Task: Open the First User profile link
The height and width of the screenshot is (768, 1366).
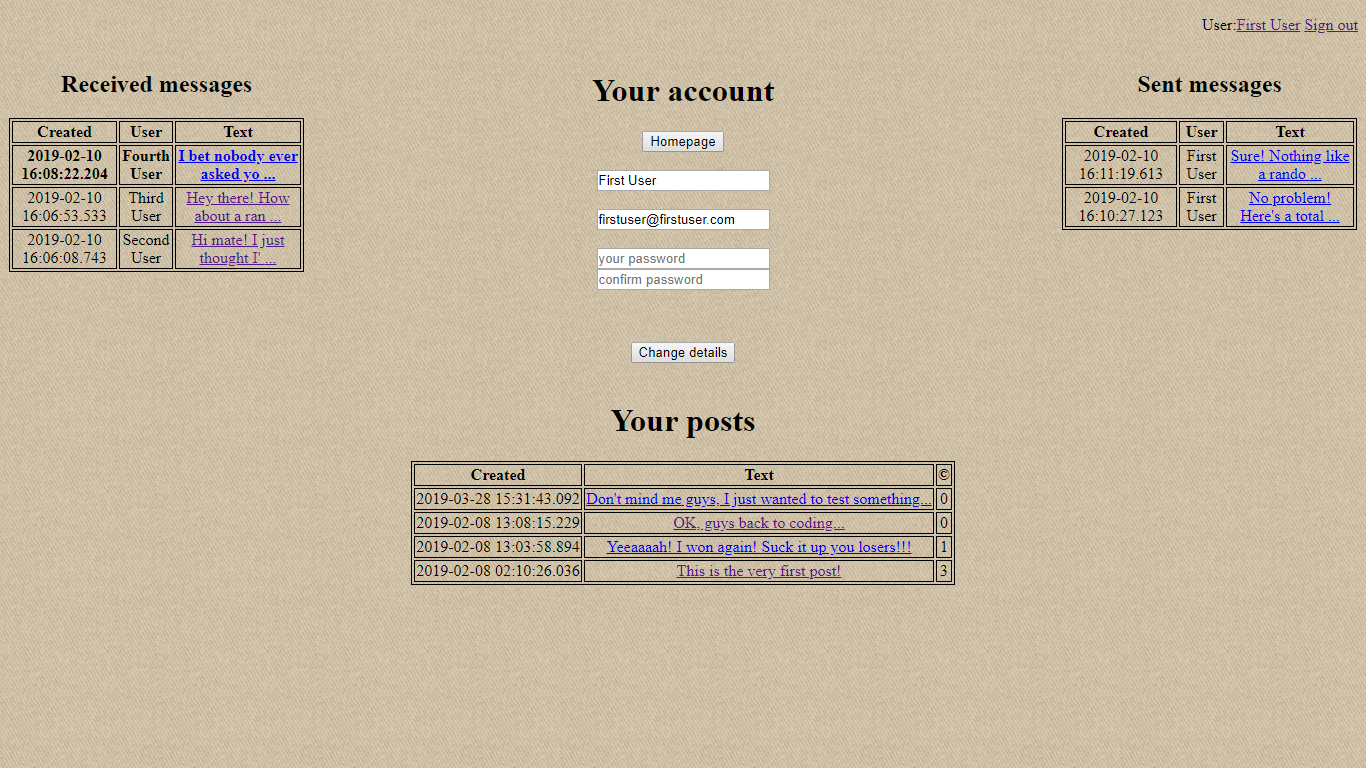Action: 1268,25
